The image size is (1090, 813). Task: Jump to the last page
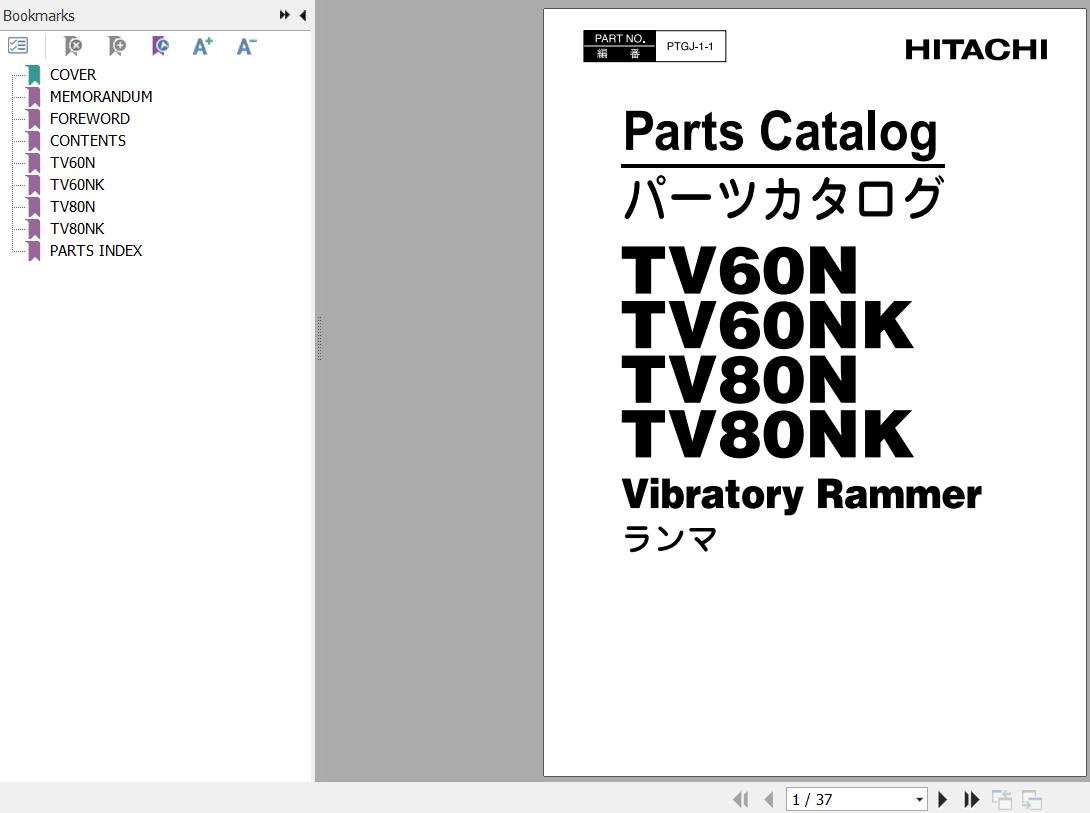(x=971, y=800)
